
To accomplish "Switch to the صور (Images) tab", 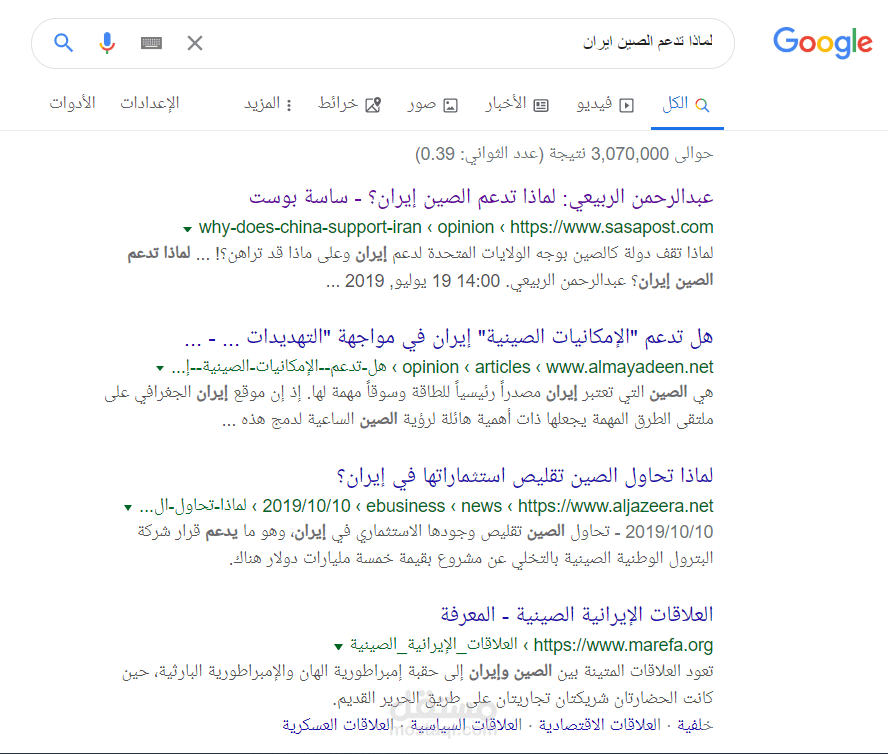I will point(433,104).
